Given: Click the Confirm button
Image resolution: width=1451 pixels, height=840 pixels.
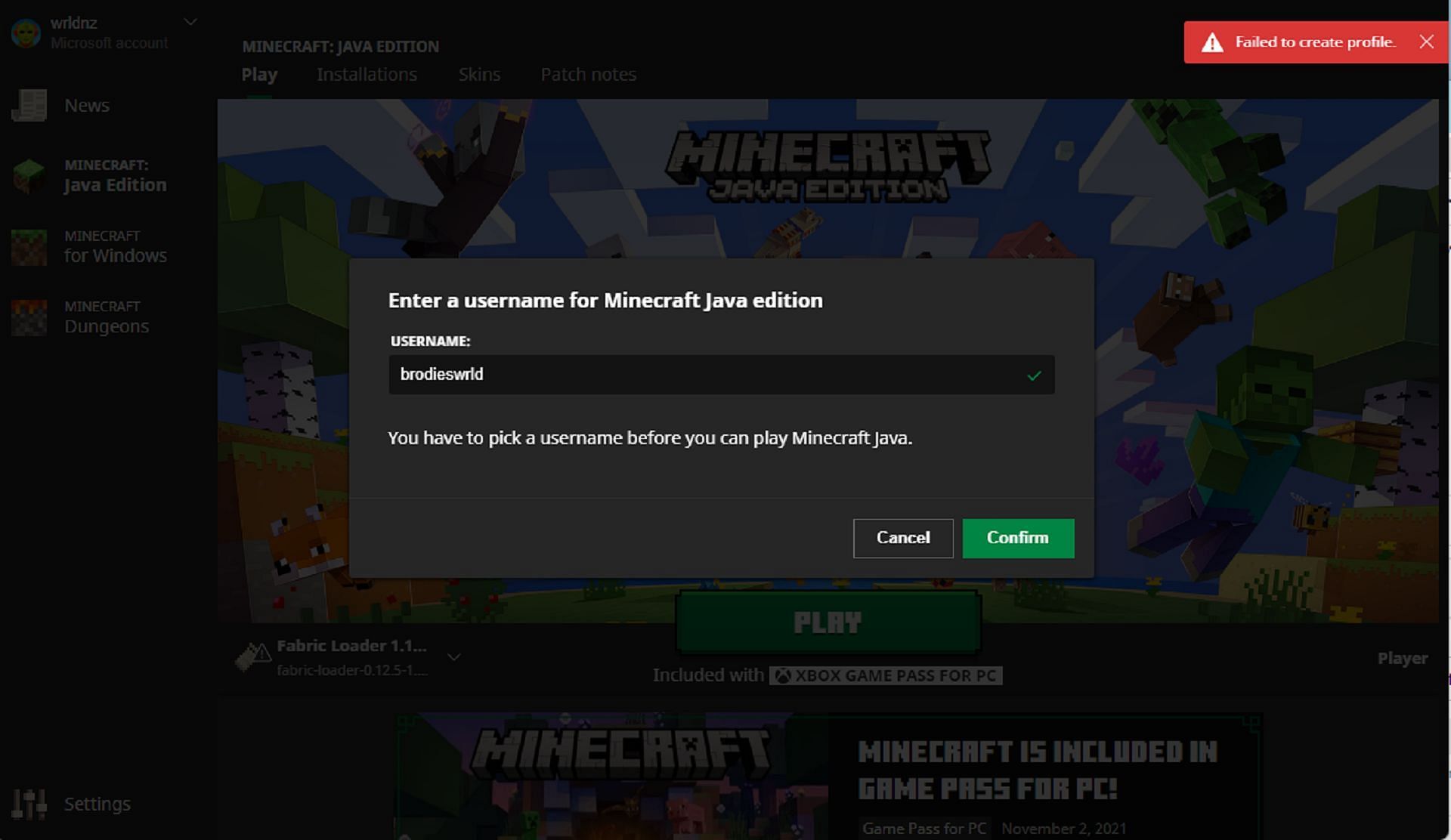Looking at the screenshot, I should 1017,538.
